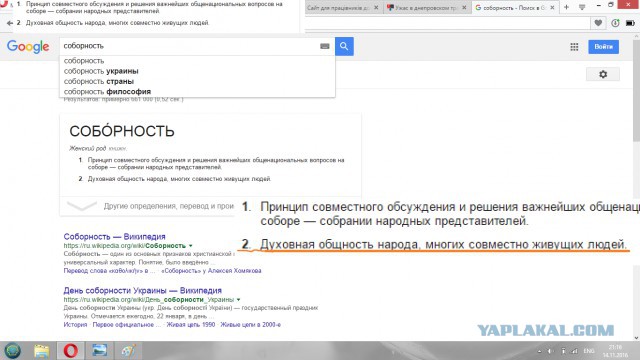Click the Opera taskbar icon

point(70,351)
